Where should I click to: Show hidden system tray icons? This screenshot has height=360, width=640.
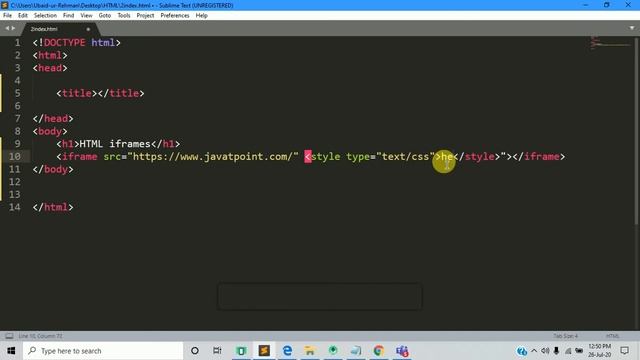pyautogui.click(x=534, y=351)
